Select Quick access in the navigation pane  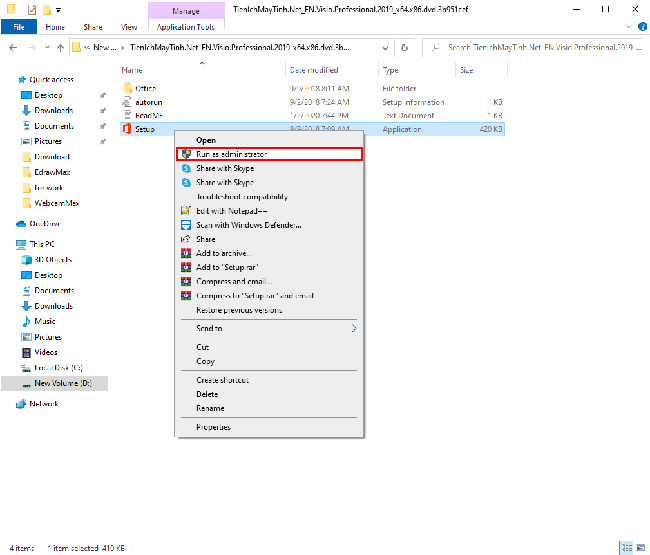click(x=51, y=79)
